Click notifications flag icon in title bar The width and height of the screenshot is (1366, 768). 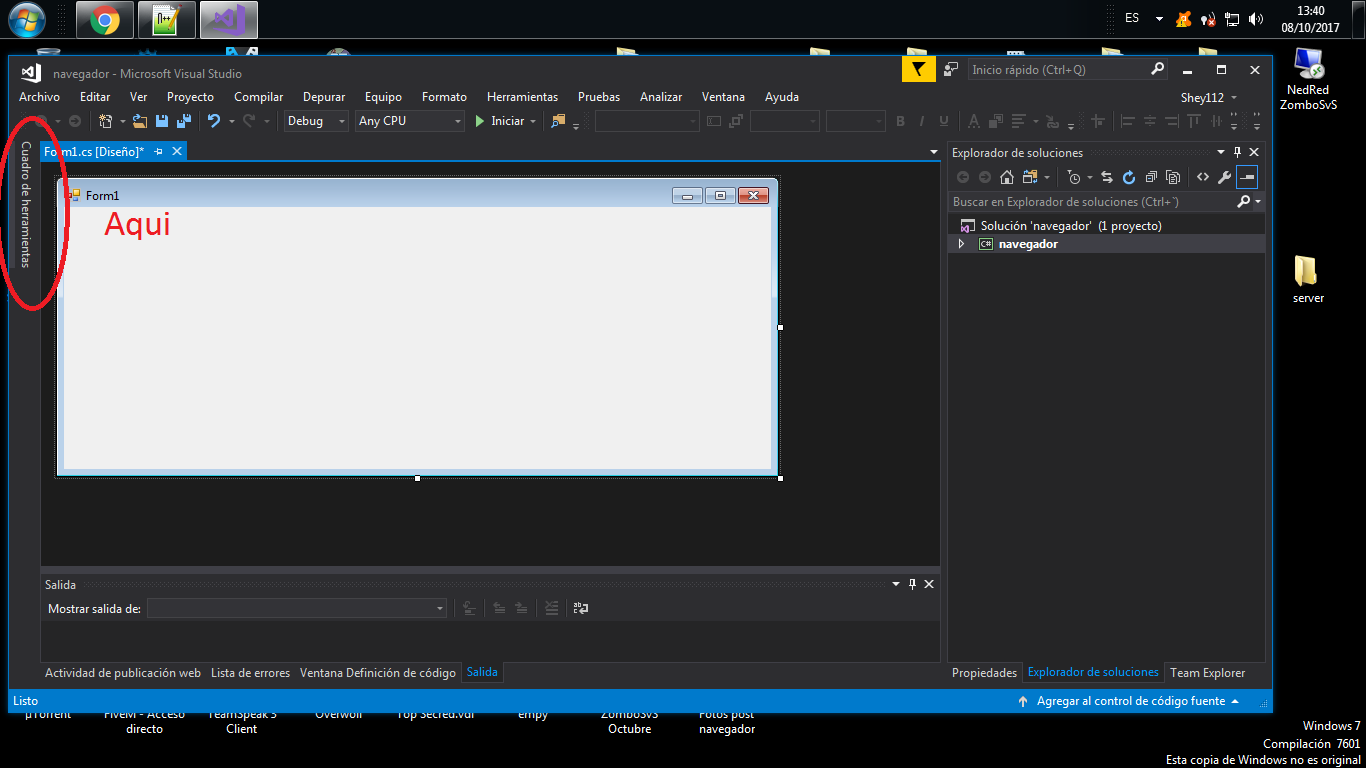[918, 70]
